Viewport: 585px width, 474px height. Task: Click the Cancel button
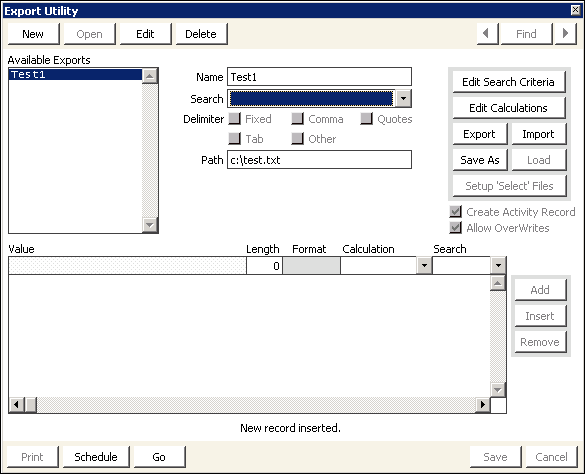point(551,457)
